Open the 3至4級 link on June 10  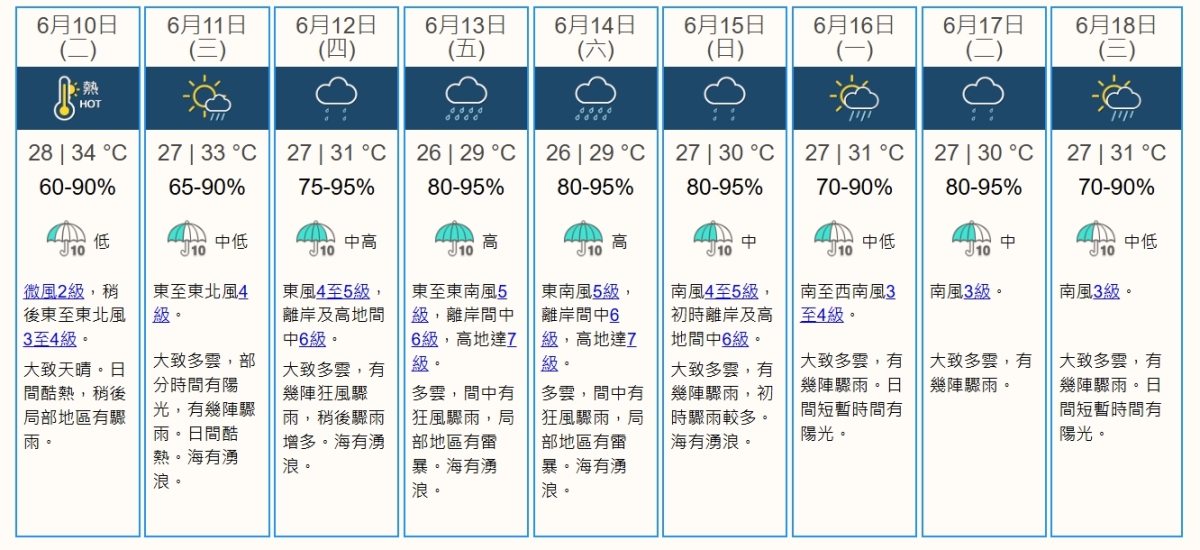(x=50, y=339)
